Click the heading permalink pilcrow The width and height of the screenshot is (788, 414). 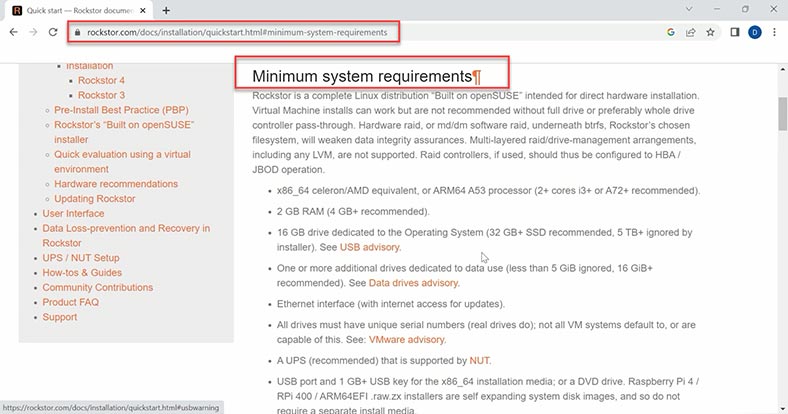click(x=476, y=77)
